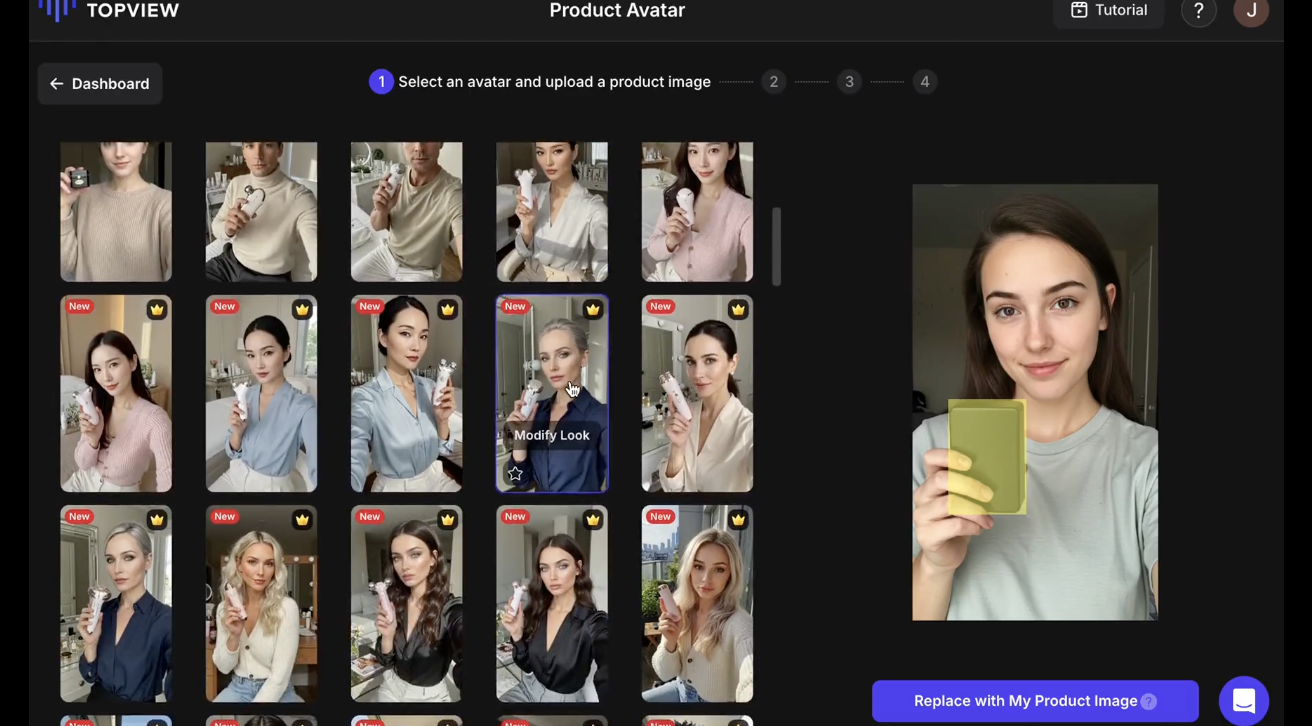Click crown icon on cream blazer avatar
The height and width of the screenshot is (726, 1312).
(x=738, y=310)
